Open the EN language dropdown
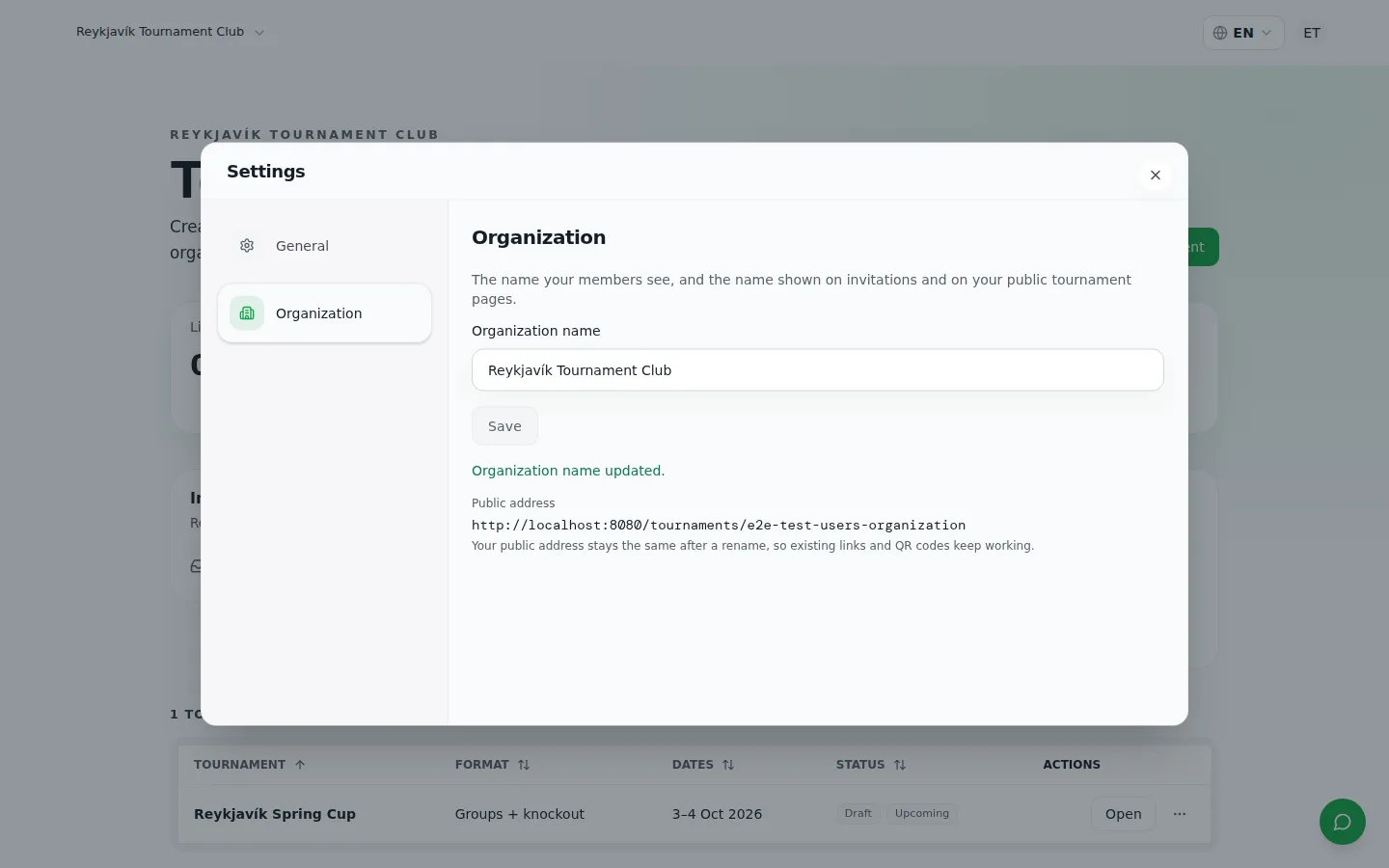The width and height of the screenshot is (1389, 868). coord(1242,33)
